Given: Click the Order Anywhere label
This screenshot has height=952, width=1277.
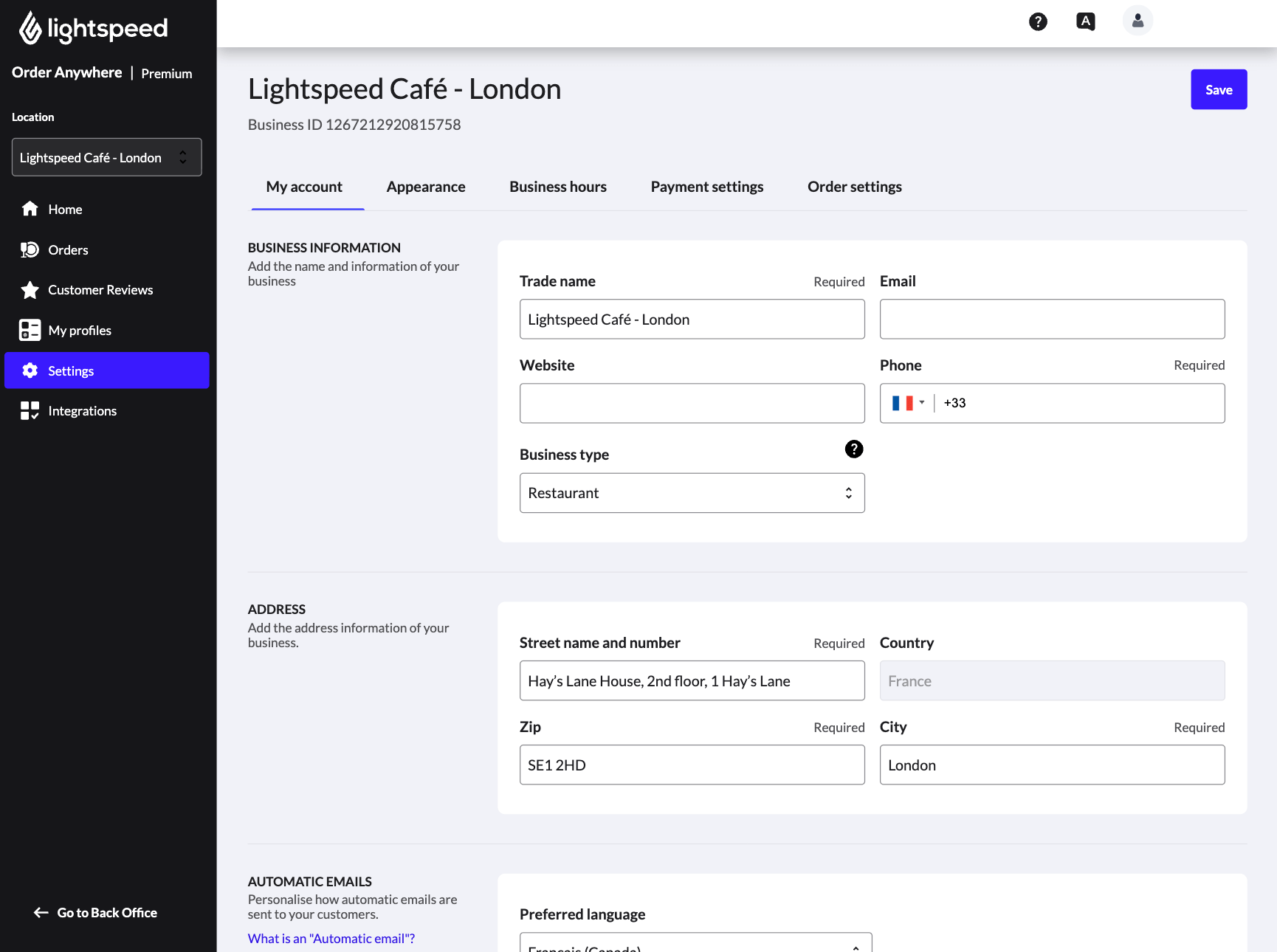Looking at the screenshot, I should tap(67, 72).
